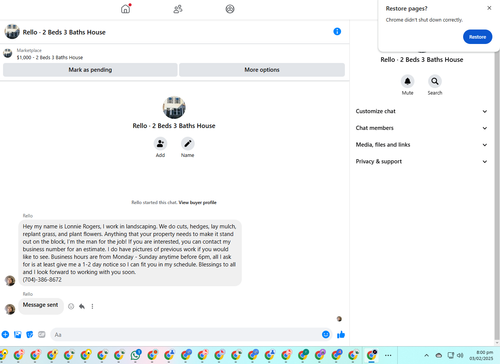The image size is (500, 364).
Task: Mute this conversation with the bell icon
Action: (x=407, y=81)
